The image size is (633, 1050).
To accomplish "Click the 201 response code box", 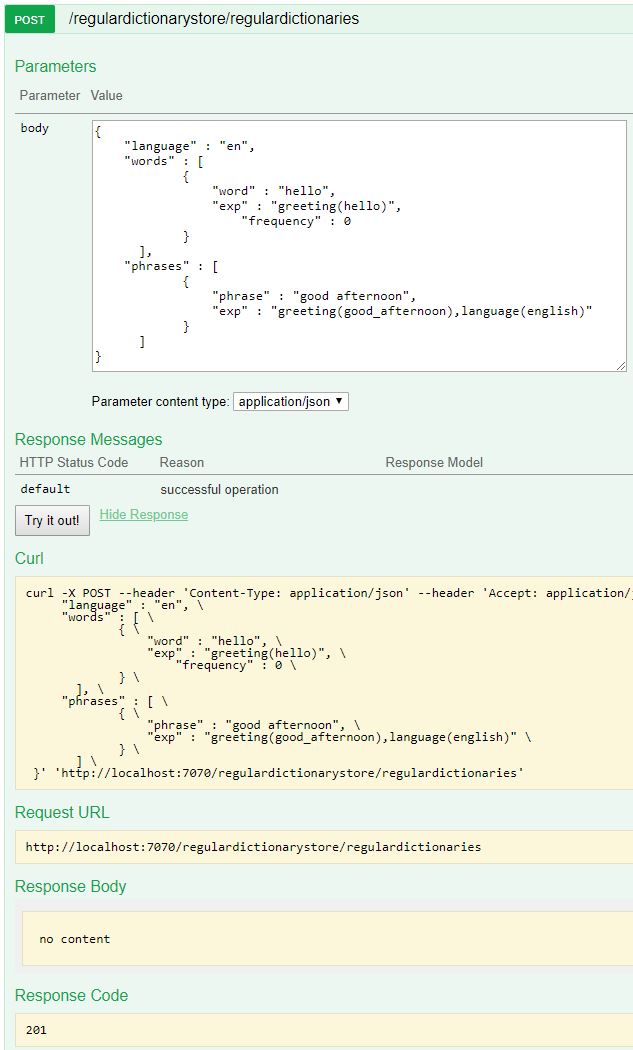I will coord(325,1030).
